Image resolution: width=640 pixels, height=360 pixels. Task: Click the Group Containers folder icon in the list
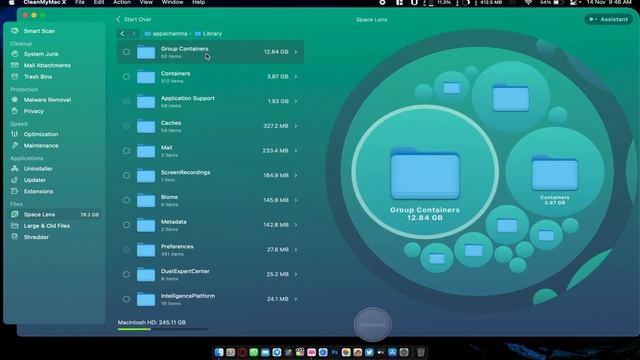tap(146, 52)
